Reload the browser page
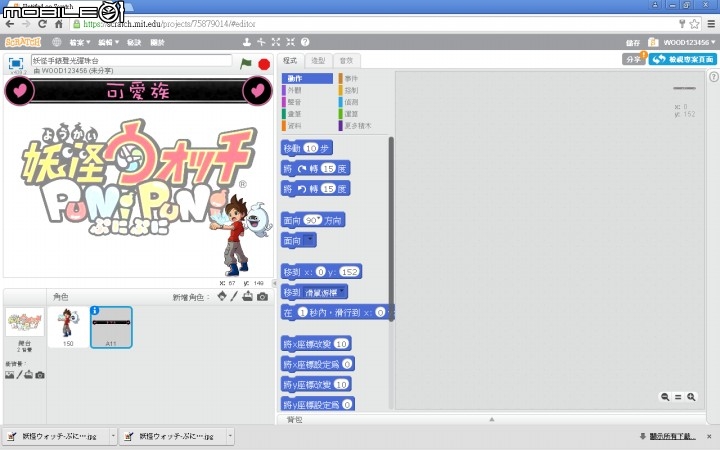The height and width of the screenshot is (450, 720). (42, 23)
